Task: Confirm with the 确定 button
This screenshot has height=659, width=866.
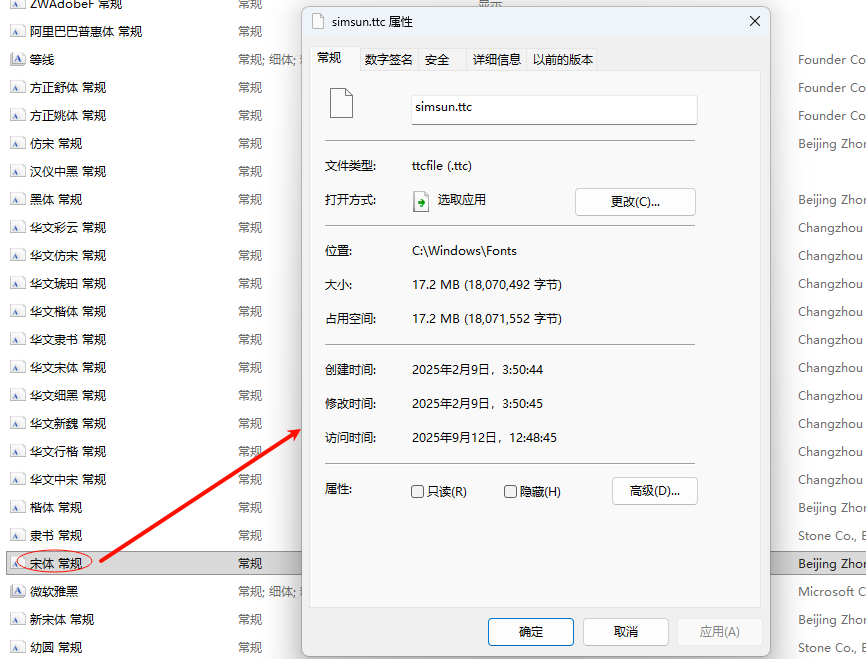Action: (x=531, y=632)
